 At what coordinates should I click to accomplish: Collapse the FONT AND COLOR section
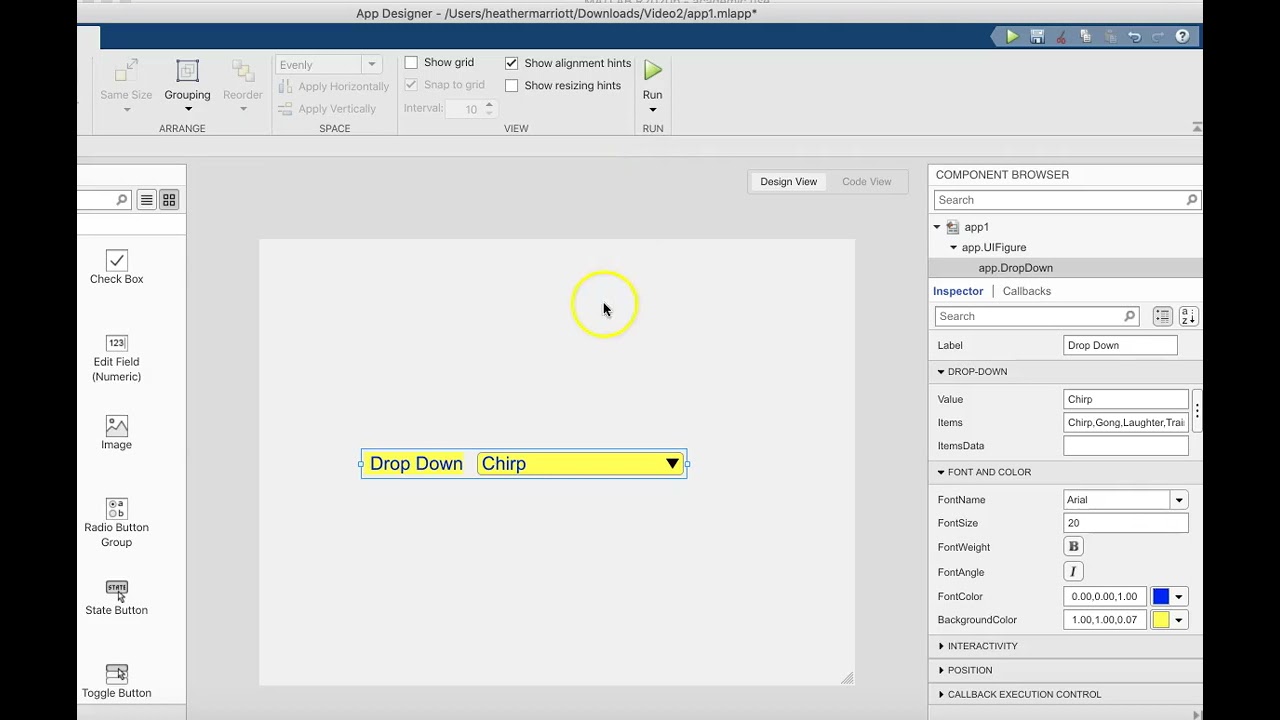click(941, 472)
